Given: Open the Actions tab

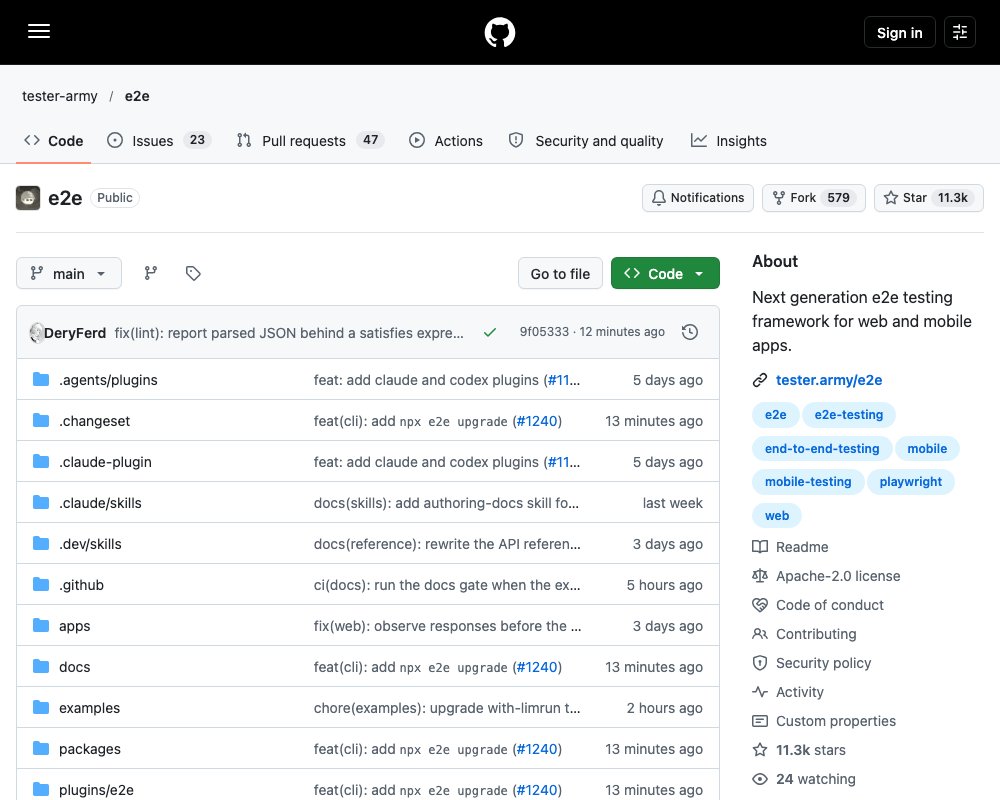Looking at the screenshot, I should (x=446, y=140).
